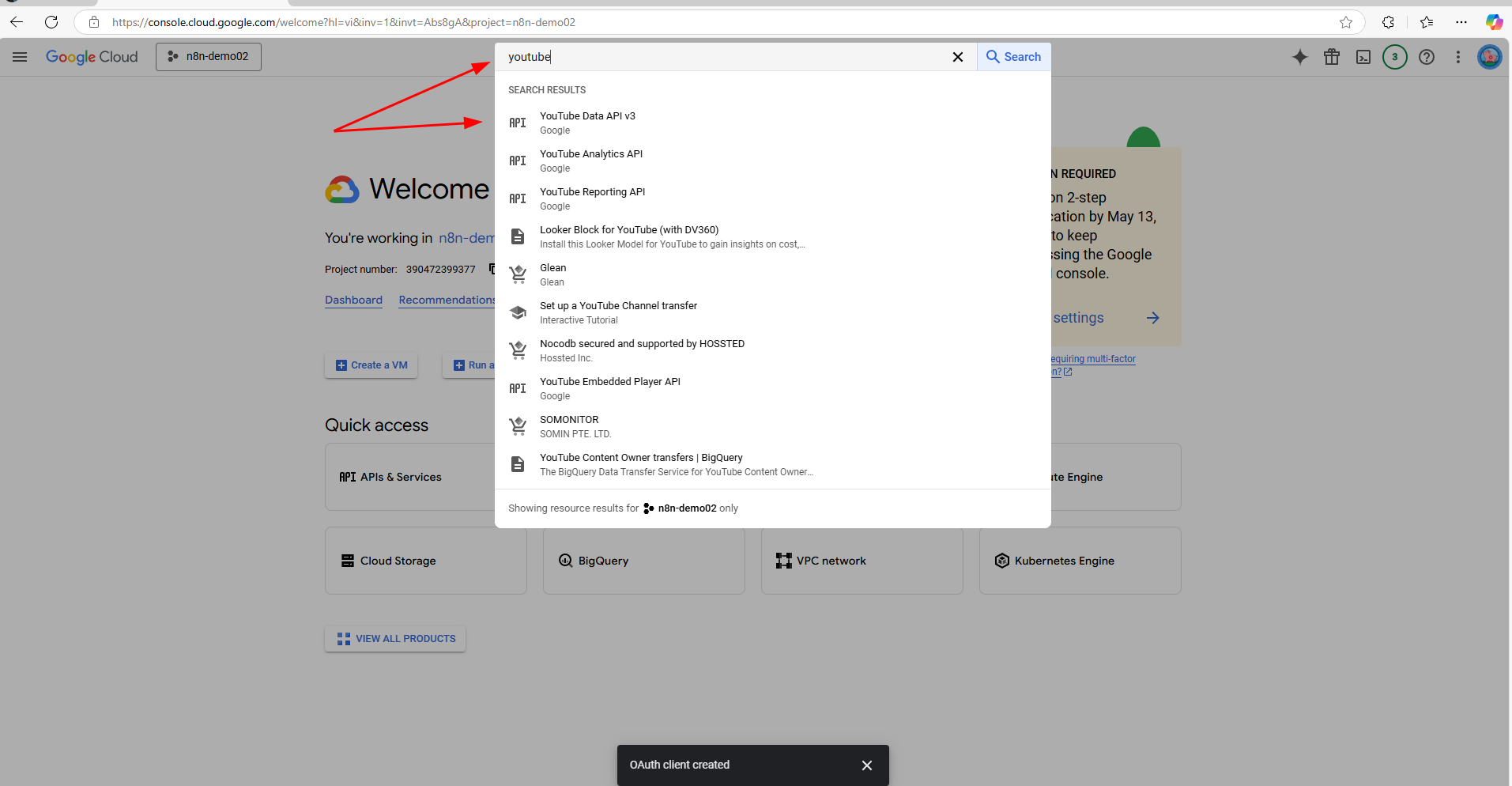
Task: Click cart icon beside SOMONITOR result
Action: (518, 426)
